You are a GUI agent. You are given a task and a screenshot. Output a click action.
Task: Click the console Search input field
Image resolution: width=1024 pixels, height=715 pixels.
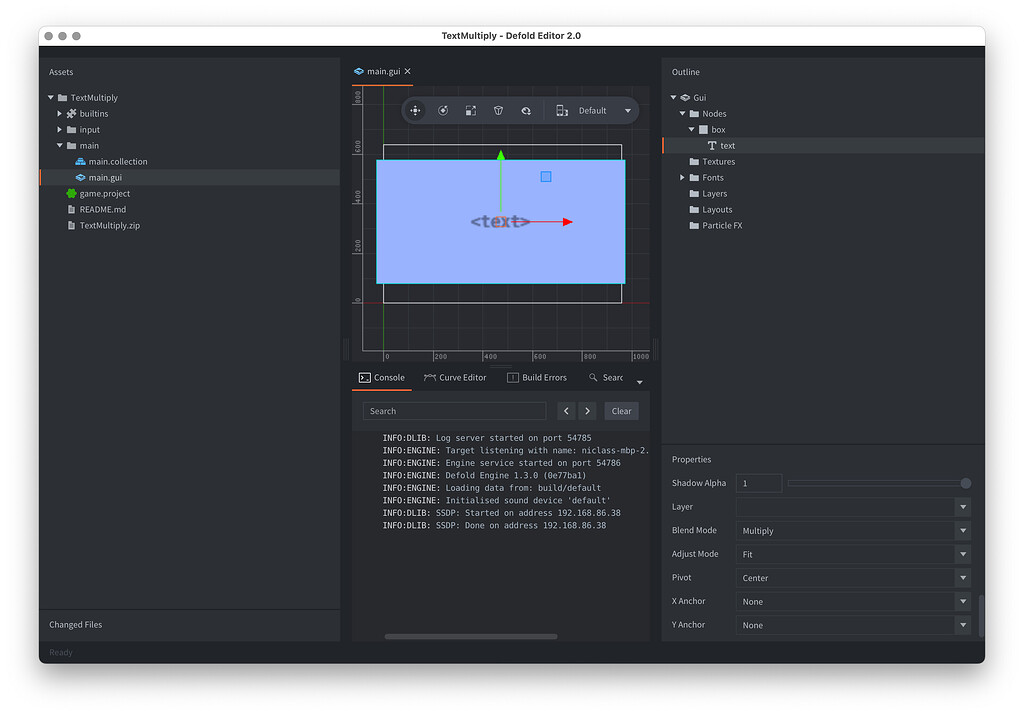(x=453, y=410)
